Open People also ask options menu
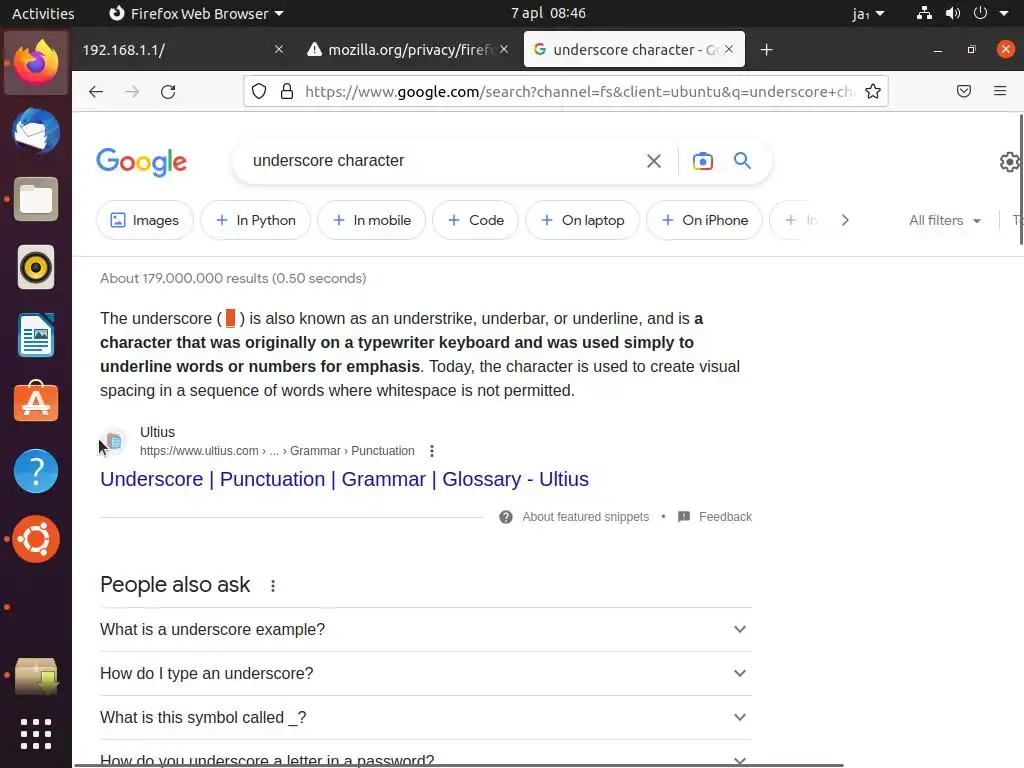 (273, 586)
